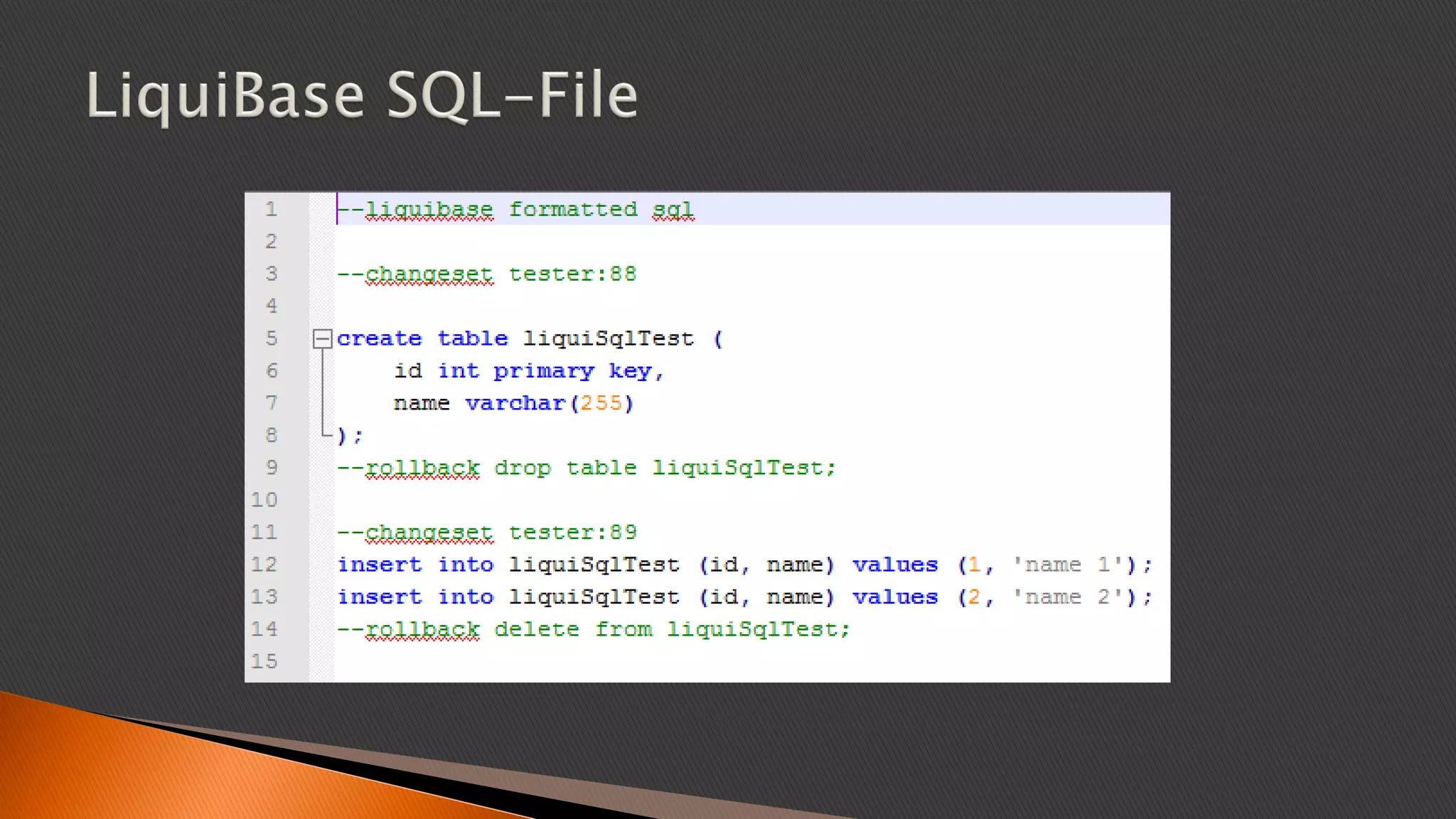Click line number 15 in gutter

pyautogui.click(x=264, y=661)
